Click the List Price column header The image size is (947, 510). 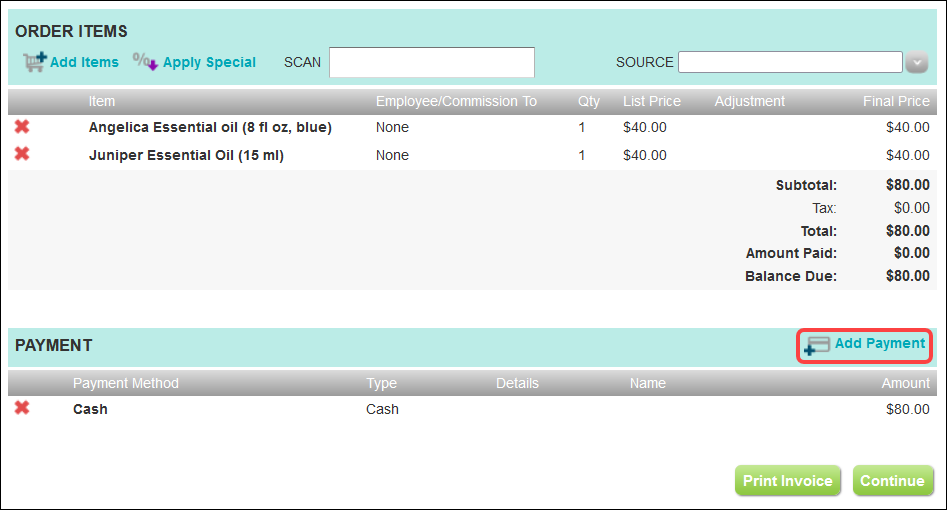(x=652, y=102)
